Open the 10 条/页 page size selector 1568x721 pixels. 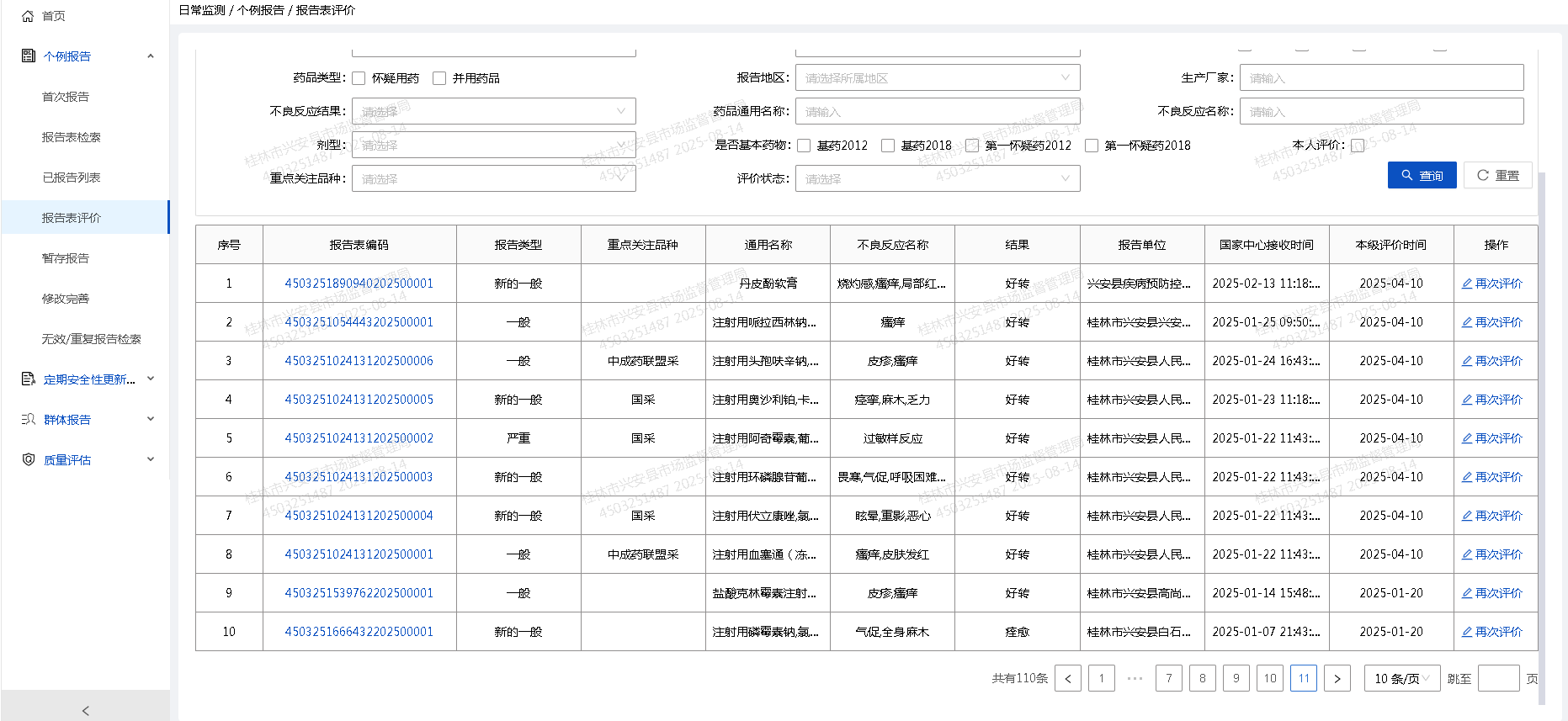click(x=1401, y=678)
